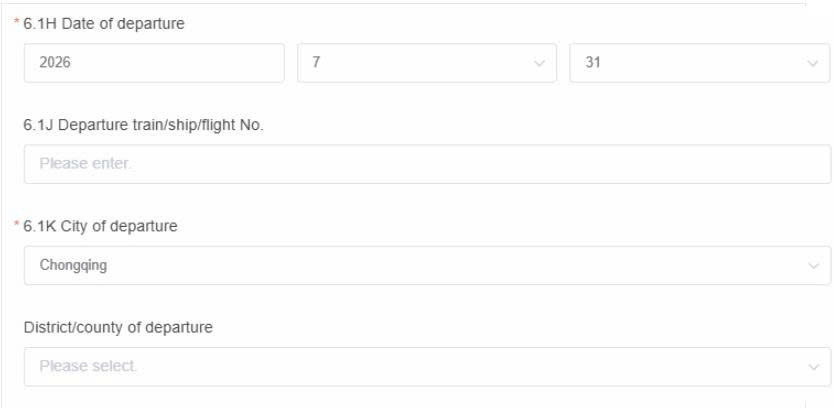The height and width of the screenshot is (408, 834).
Task: Click the day dropdown chevron arrow
Action: point(811,63)
